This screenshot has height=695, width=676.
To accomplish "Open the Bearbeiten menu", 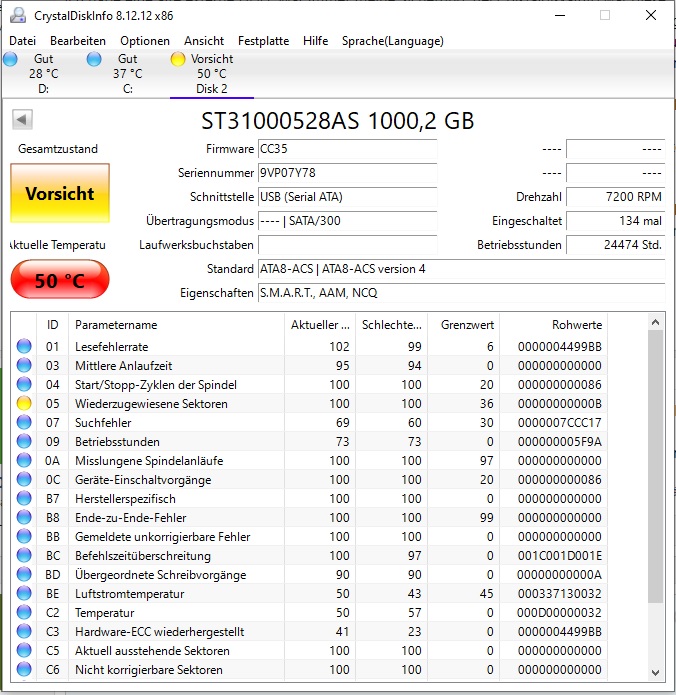I will (78, 41).
